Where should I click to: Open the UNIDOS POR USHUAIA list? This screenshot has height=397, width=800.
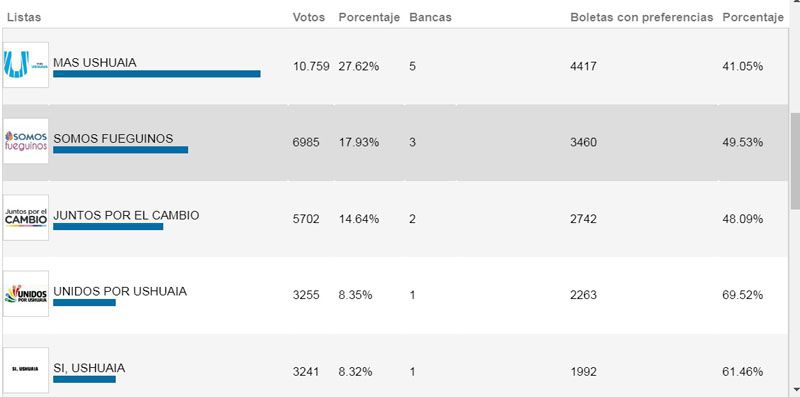coord(120,291)
